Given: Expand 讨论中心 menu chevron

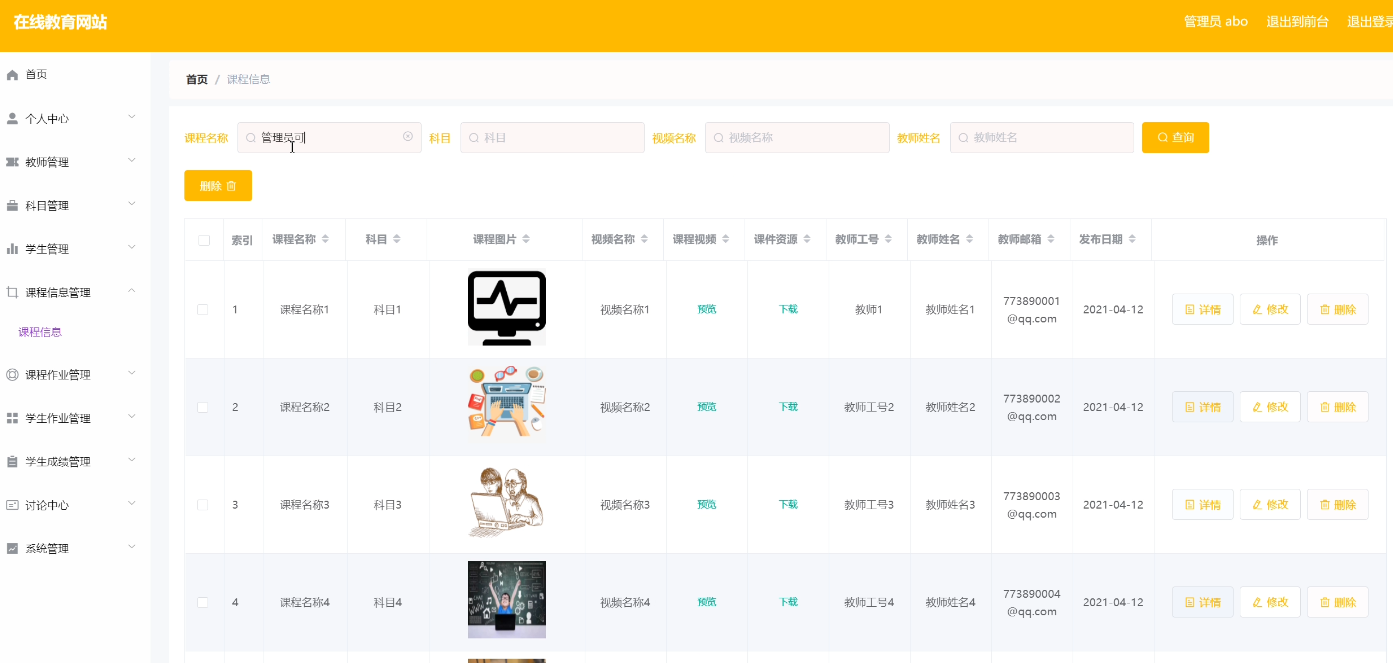Looking at the screenshot, I should (x=132, y=504).
